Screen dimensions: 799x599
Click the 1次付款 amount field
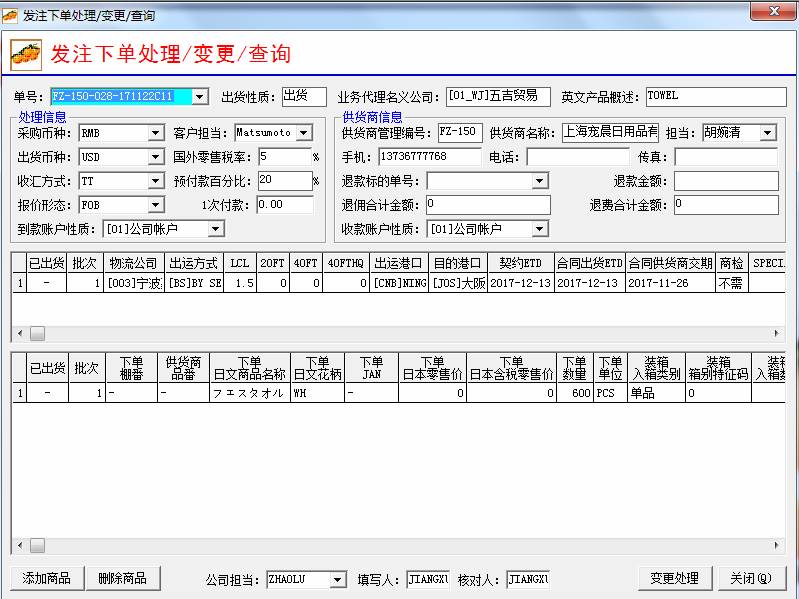pos(285,205)
